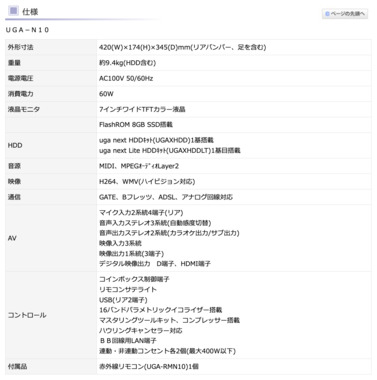This screenshot has width=377, height=380.
Task: Click the 重量 row label
Action: [14, 63]
